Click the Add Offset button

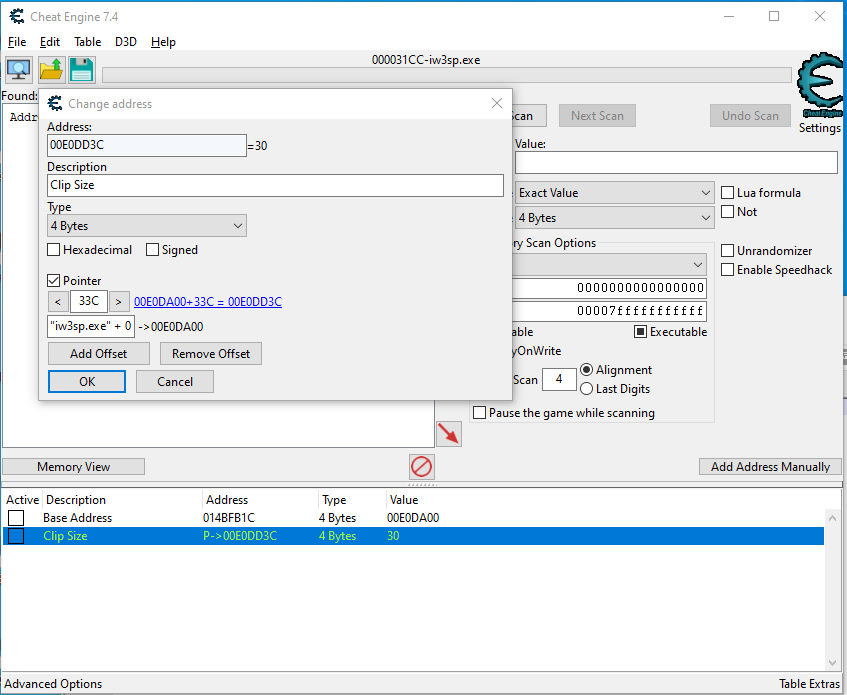pyautogui.click(x=99, y=354)
